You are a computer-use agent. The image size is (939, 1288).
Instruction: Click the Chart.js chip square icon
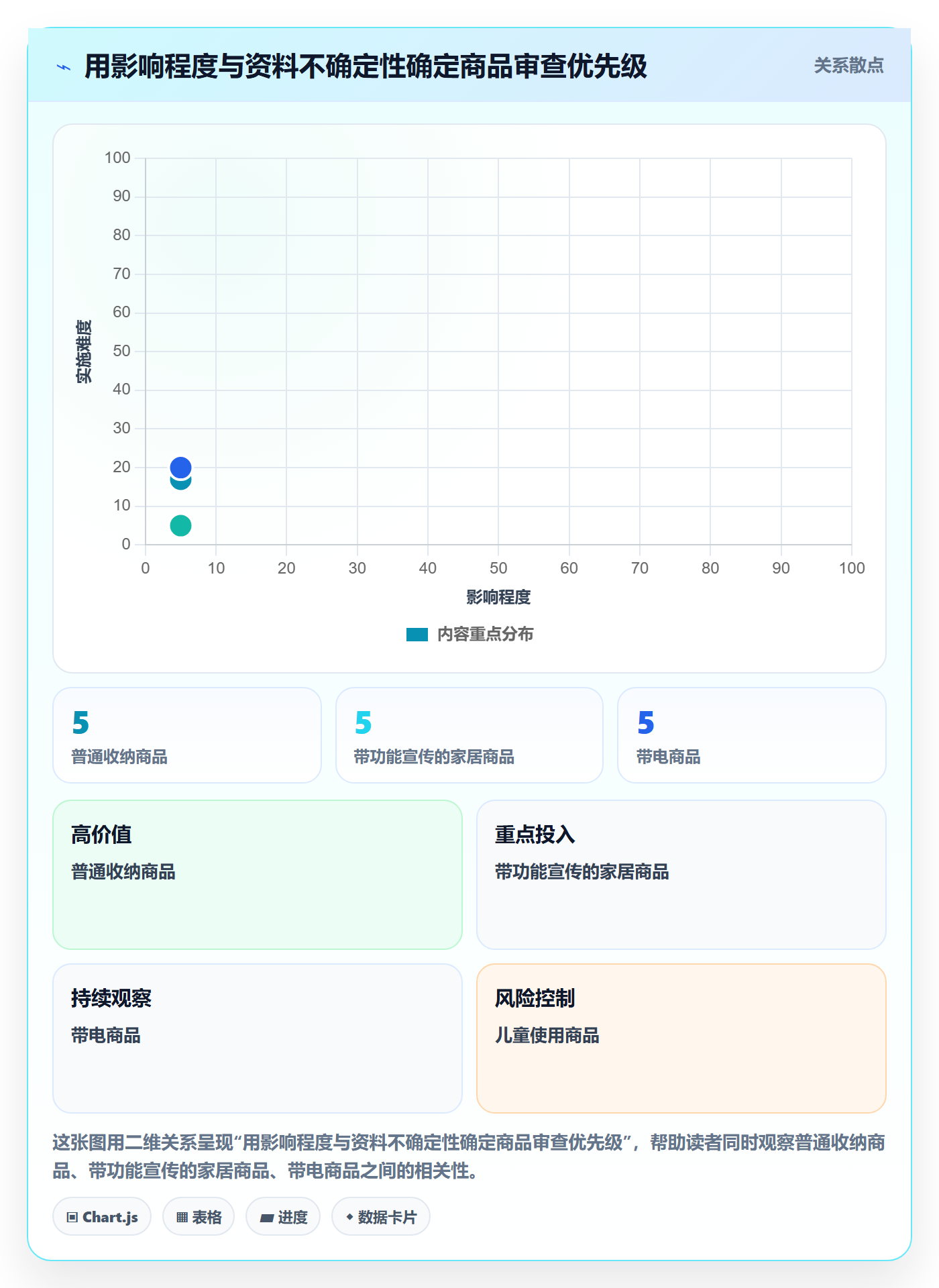(72, 1218)
